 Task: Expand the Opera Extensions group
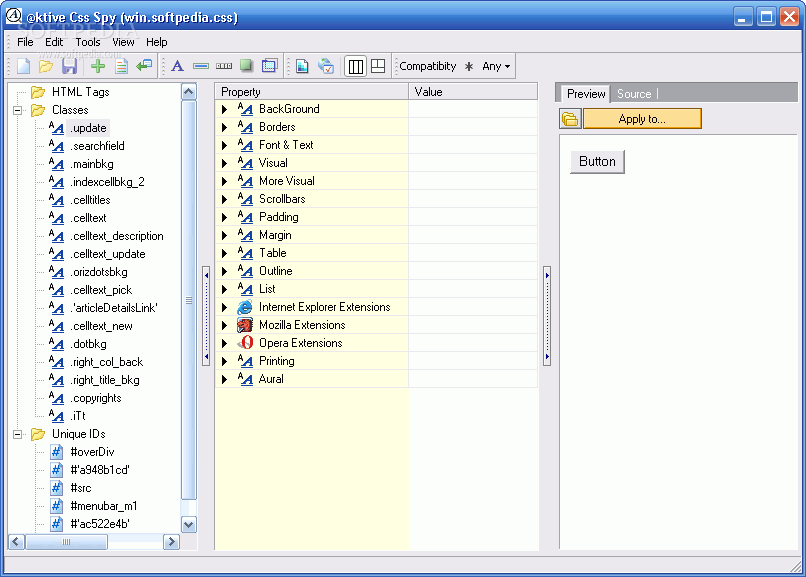point(225,343)
